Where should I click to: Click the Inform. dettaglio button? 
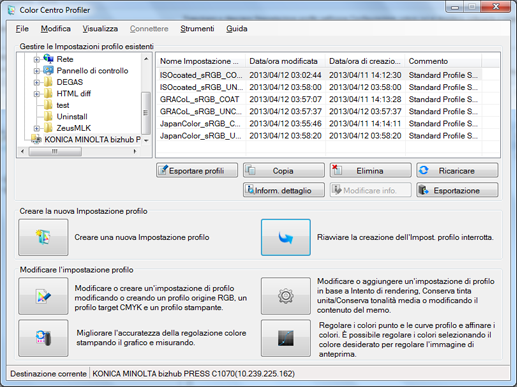(284, 190)
